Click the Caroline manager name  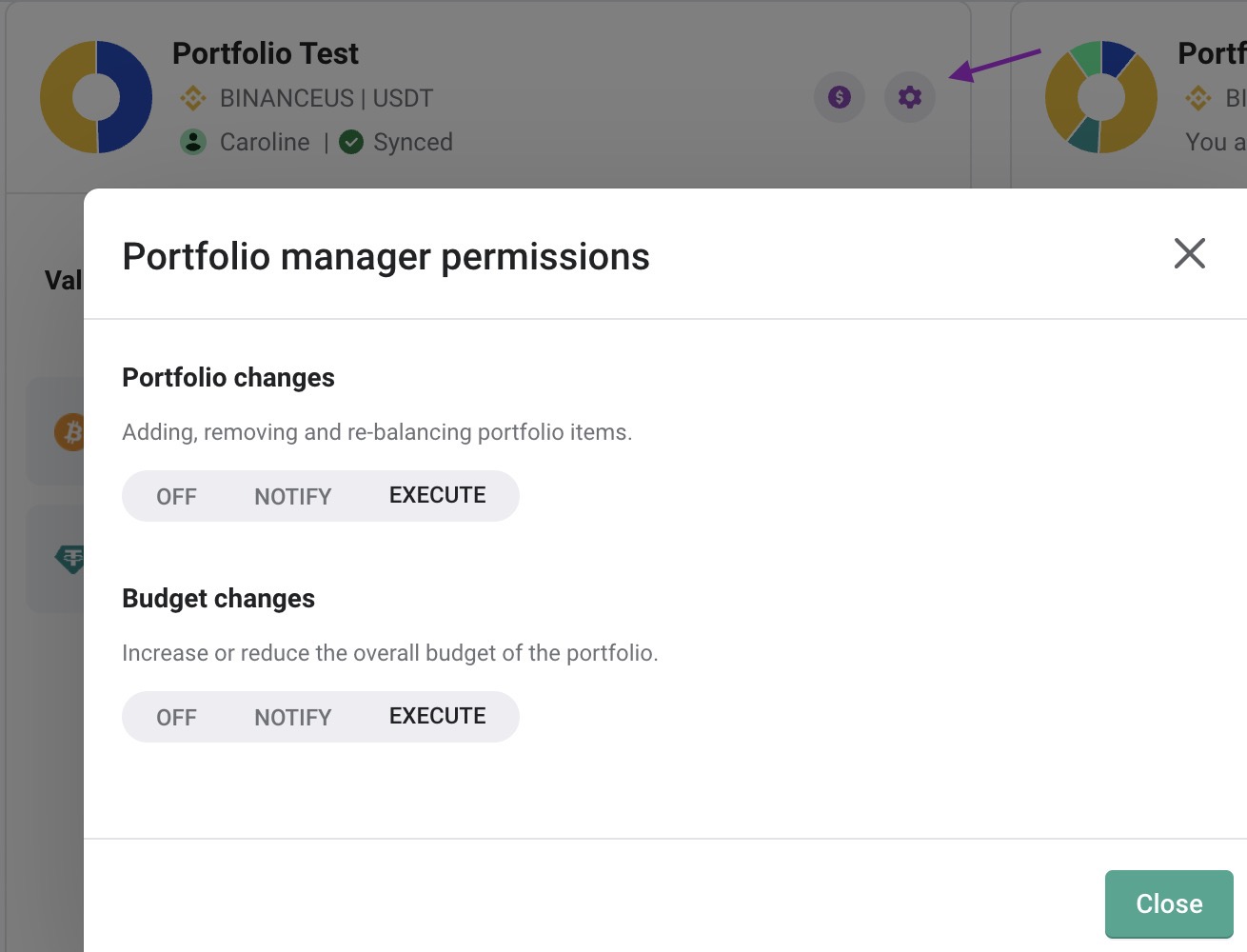pyautogui.click(x=265, y=142)
